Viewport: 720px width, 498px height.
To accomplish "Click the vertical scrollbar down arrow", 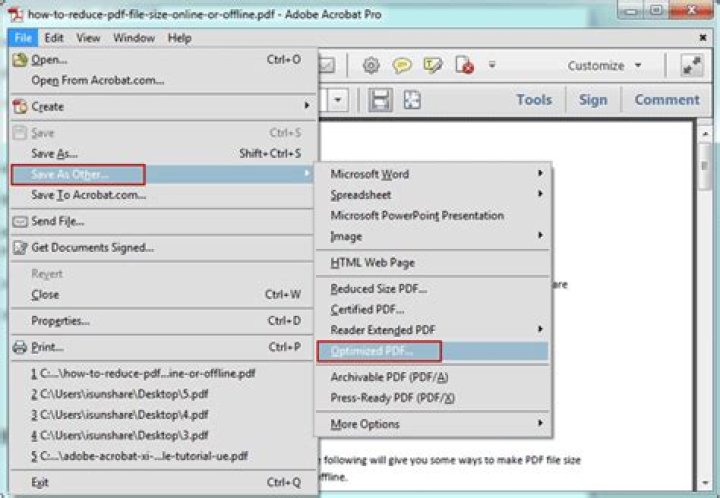I will coord(705,482).
